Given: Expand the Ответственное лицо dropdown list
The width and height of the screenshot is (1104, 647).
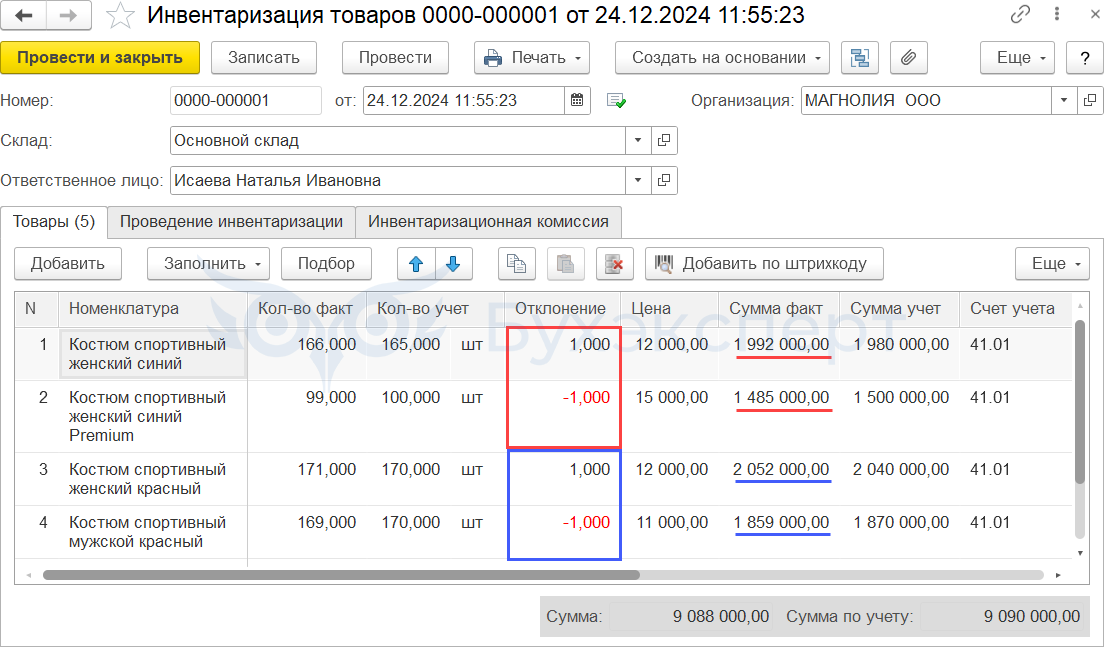Looking at the screenshot, I should tap(638, 181).
